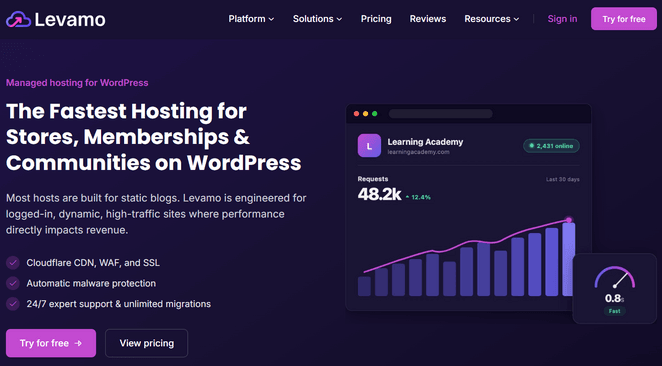The width and height of the screenshot is (662, 366).
Task: Click the Last 30 days label
Action: click(x=562, y=179)
